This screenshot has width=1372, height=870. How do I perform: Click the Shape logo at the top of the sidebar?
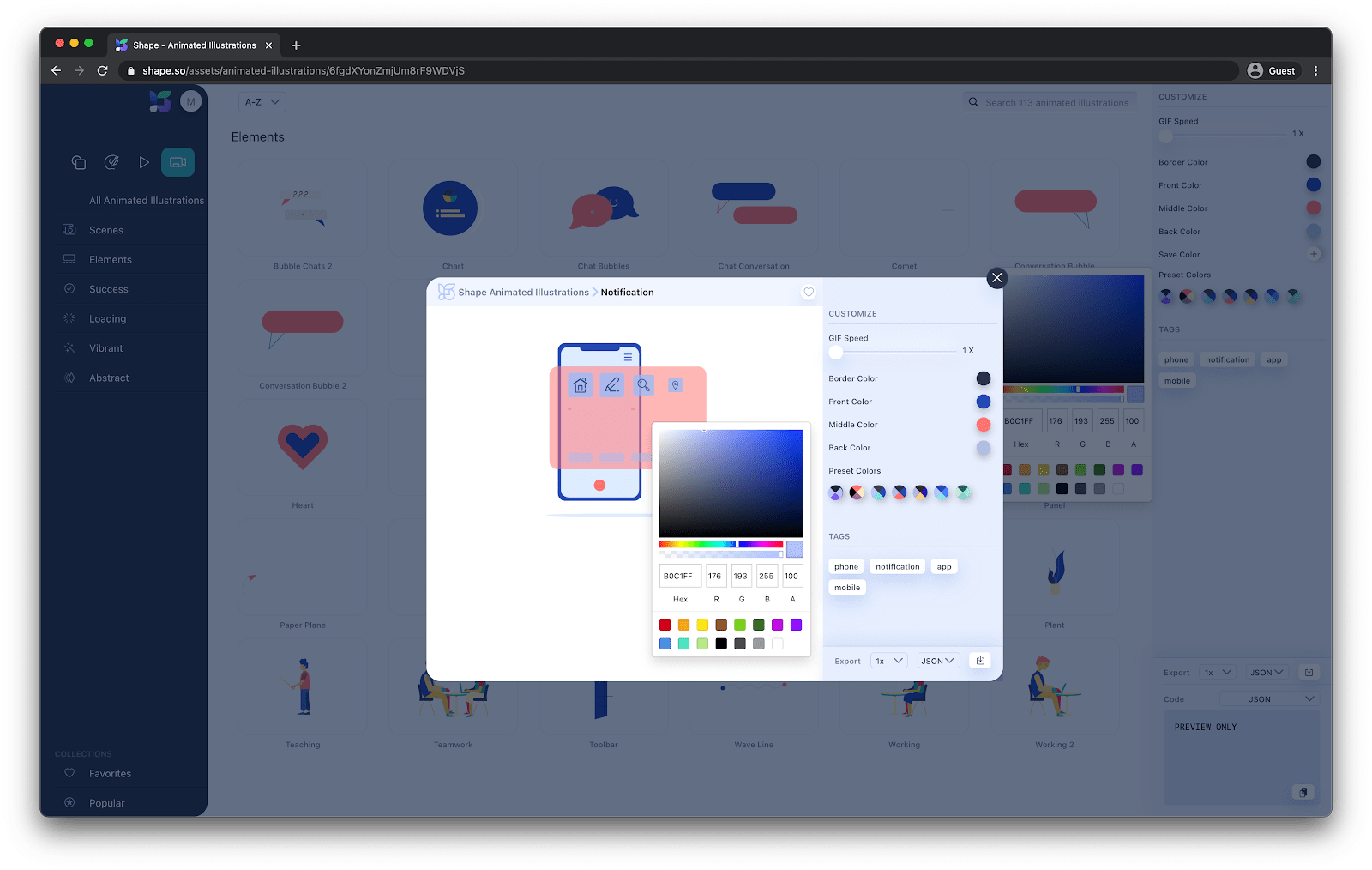pos(160,102)
